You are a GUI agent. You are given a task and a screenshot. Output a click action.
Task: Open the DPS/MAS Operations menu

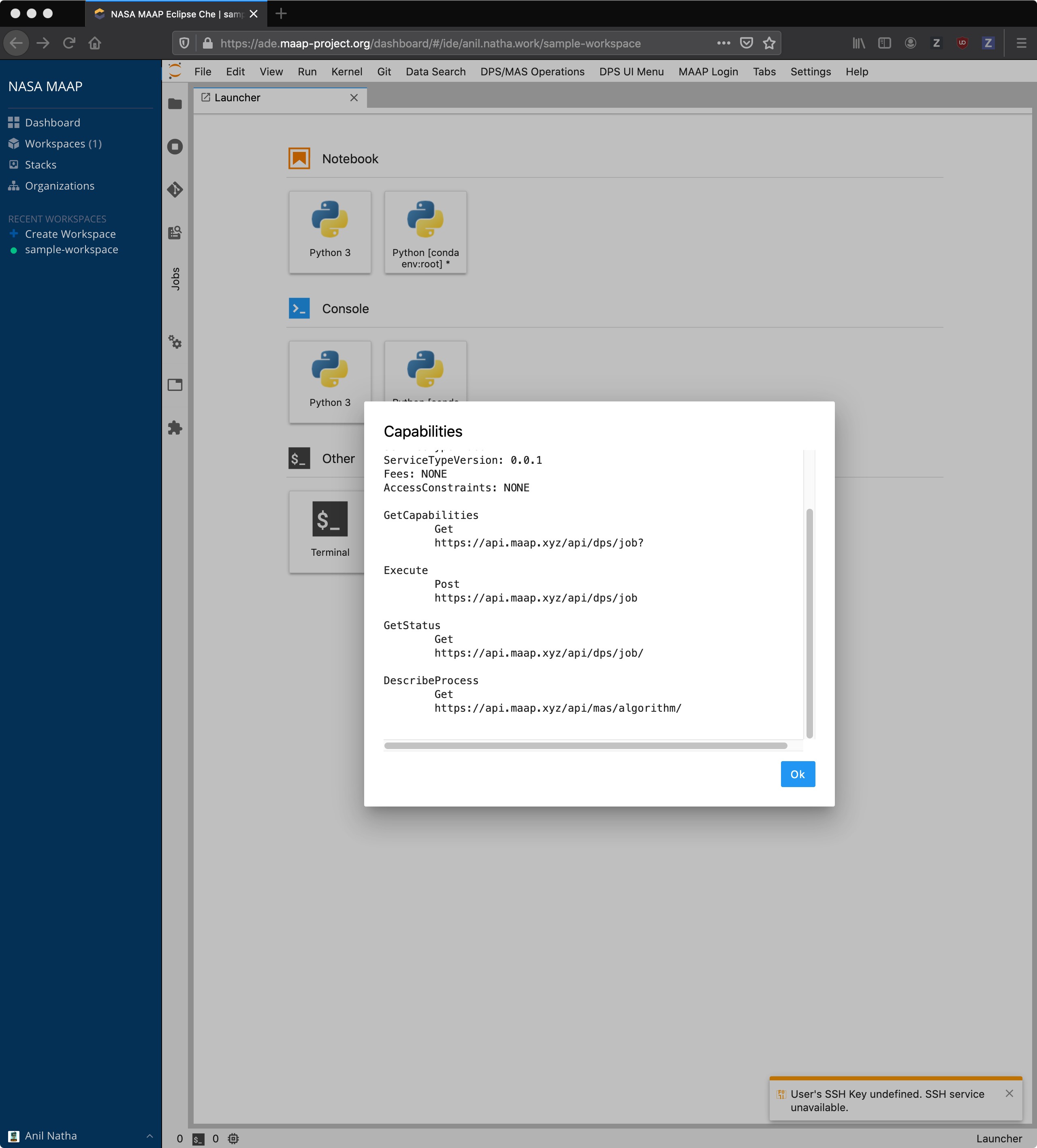tap(532, 72)
